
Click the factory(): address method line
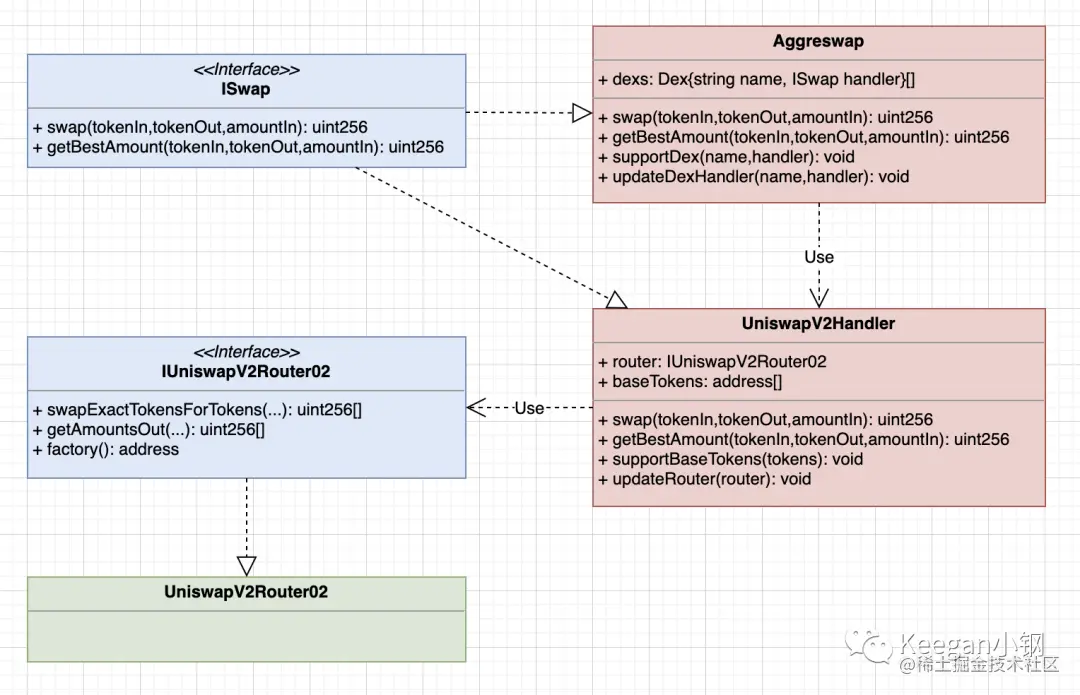click(x=105, y=450)
